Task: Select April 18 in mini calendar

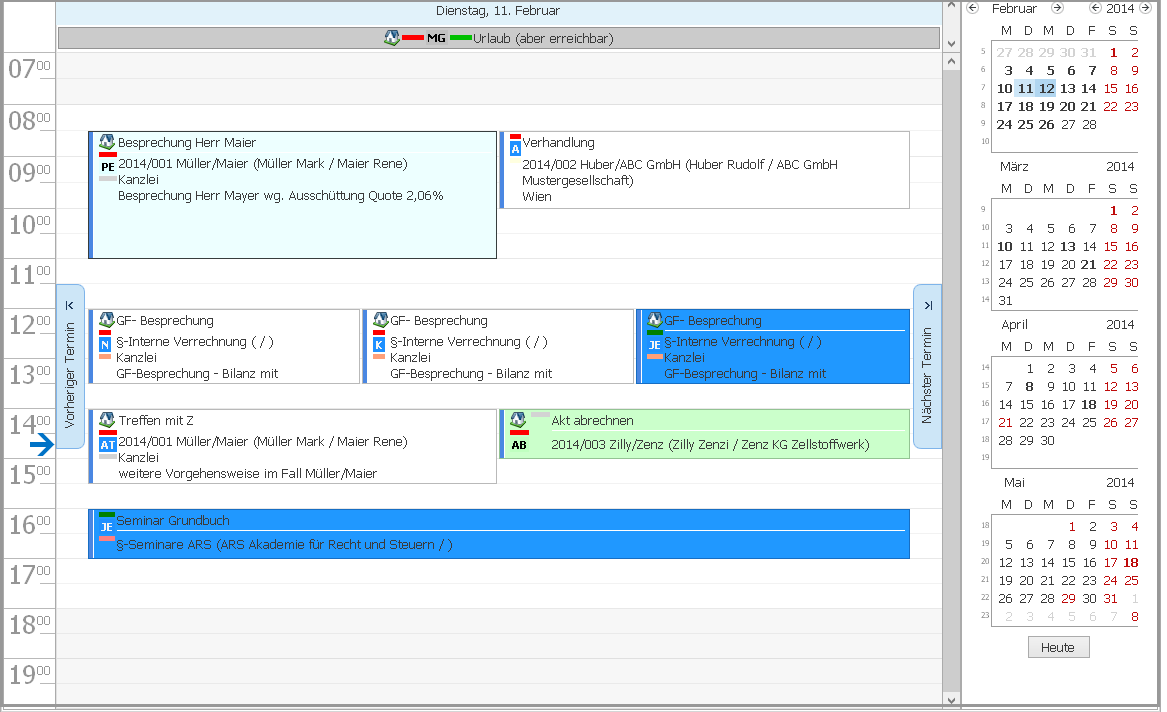Action: coord(1089,404)
